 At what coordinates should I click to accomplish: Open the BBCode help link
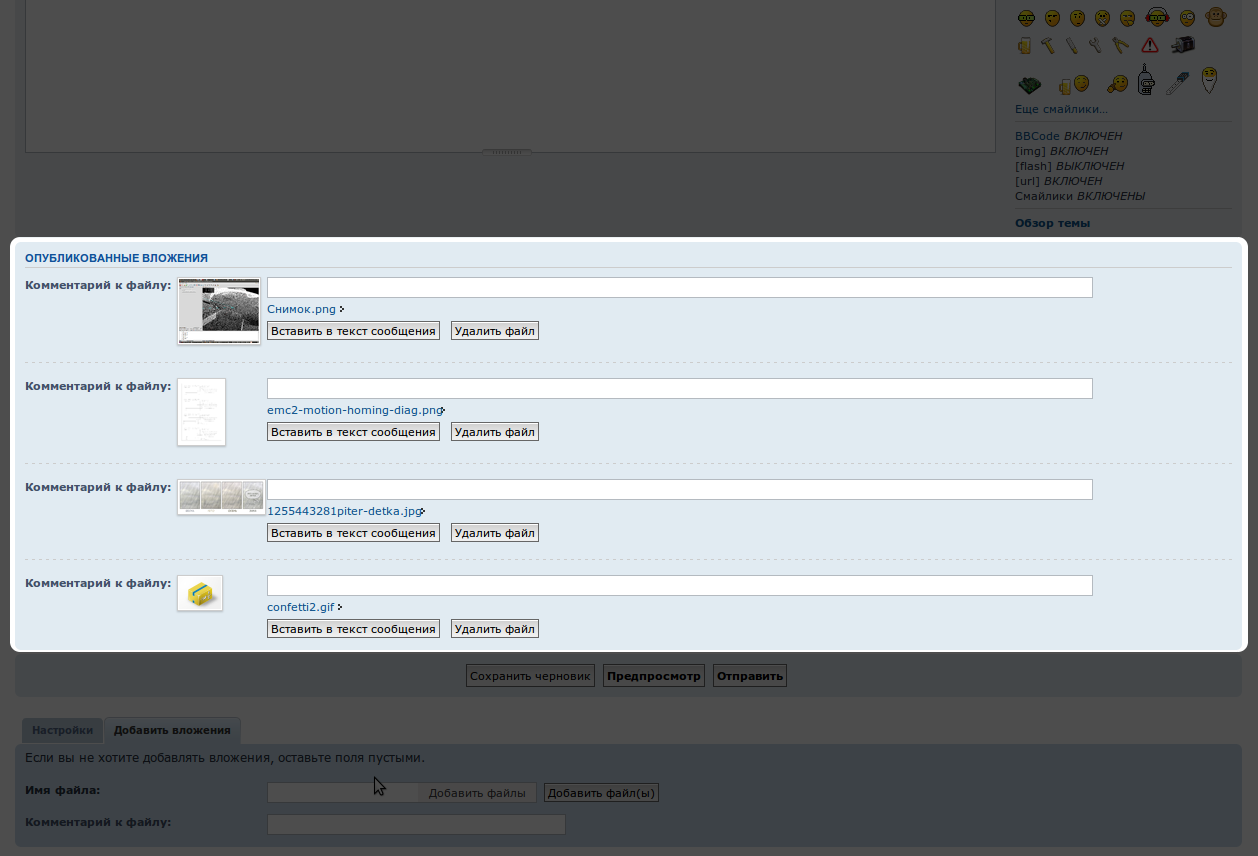(1037, 136)
